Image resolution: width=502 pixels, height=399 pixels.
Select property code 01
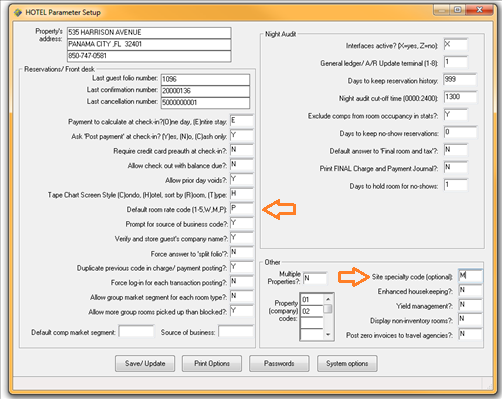(312, 299)
